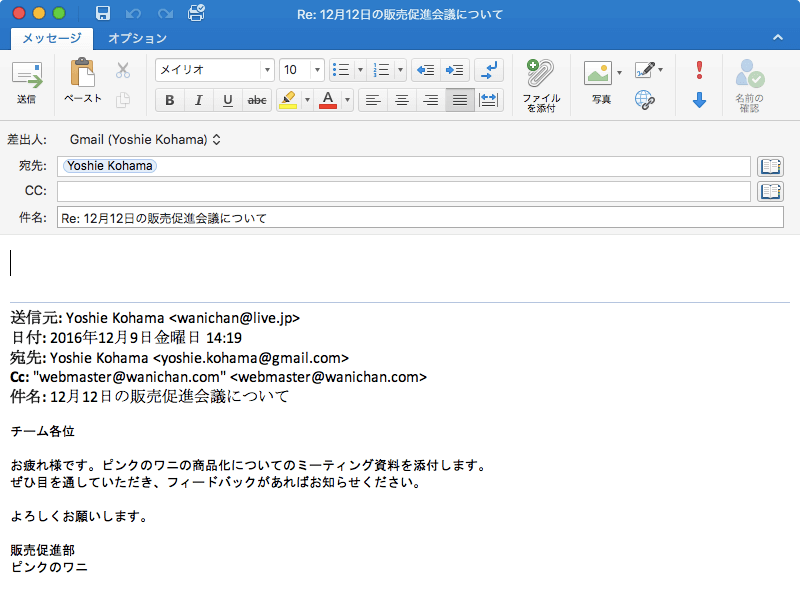800x600 pixels.
Task: Center align the text
Action: 402,100
